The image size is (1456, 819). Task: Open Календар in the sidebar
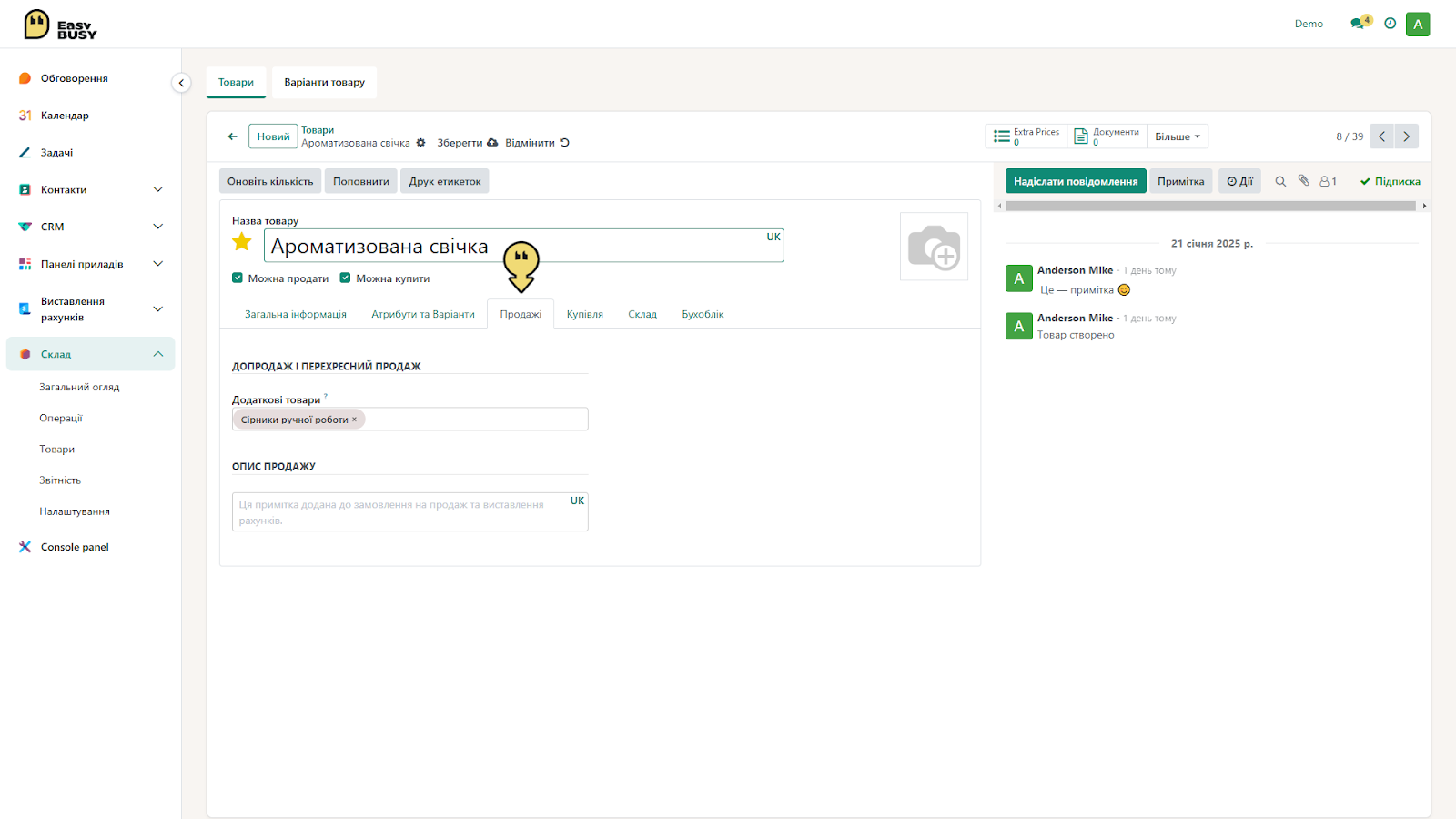65,116
